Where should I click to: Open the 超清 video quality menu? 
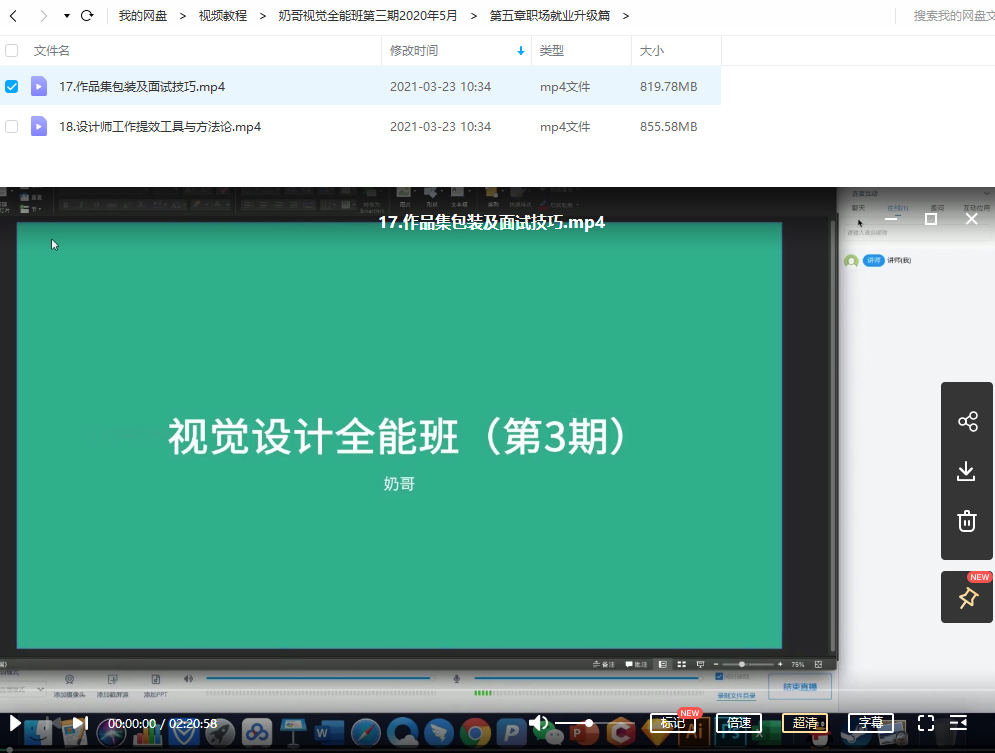[805, 723]
